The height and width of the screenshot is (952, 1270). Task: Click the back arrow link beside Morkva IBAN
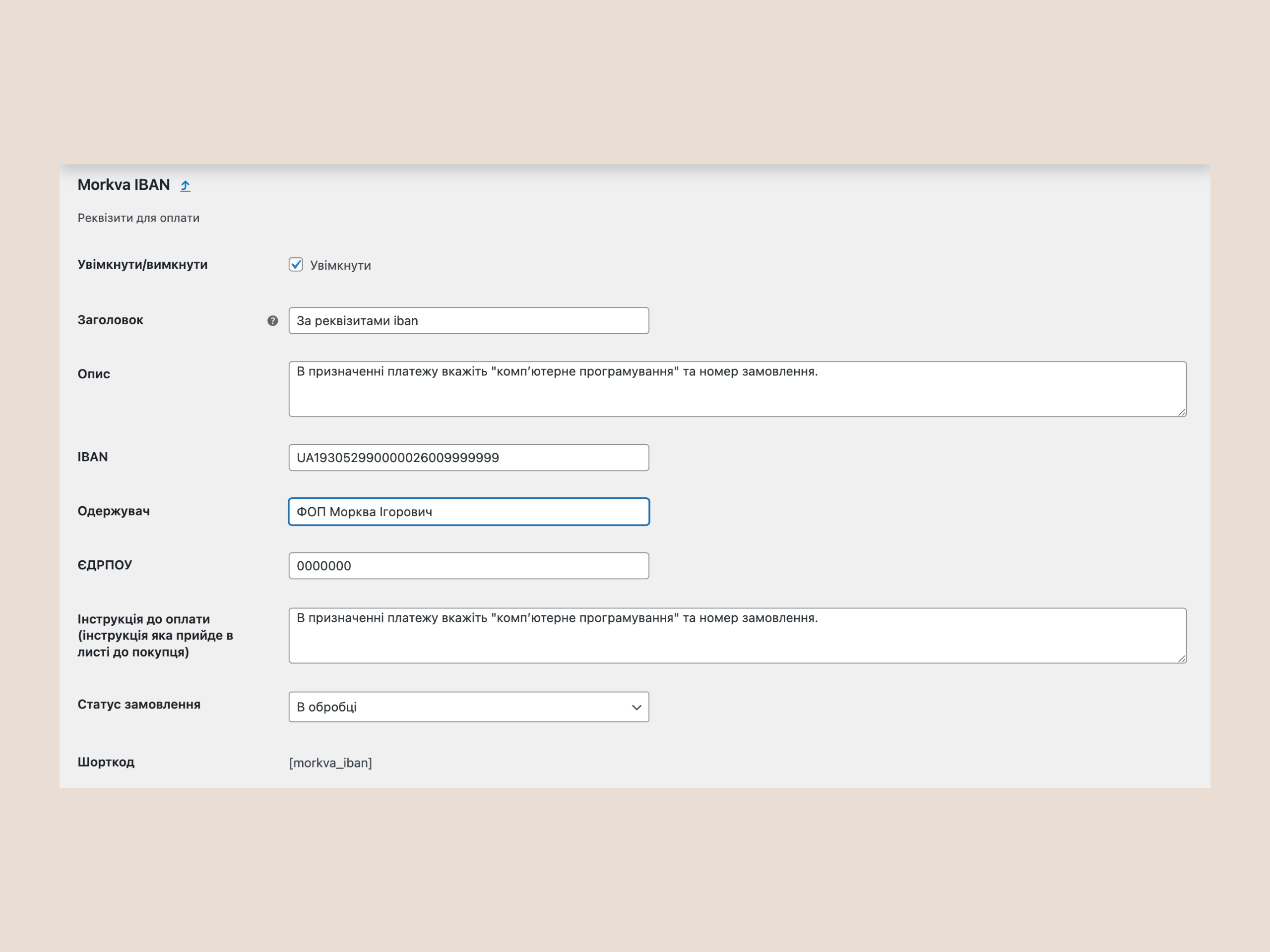pos(185,186)
